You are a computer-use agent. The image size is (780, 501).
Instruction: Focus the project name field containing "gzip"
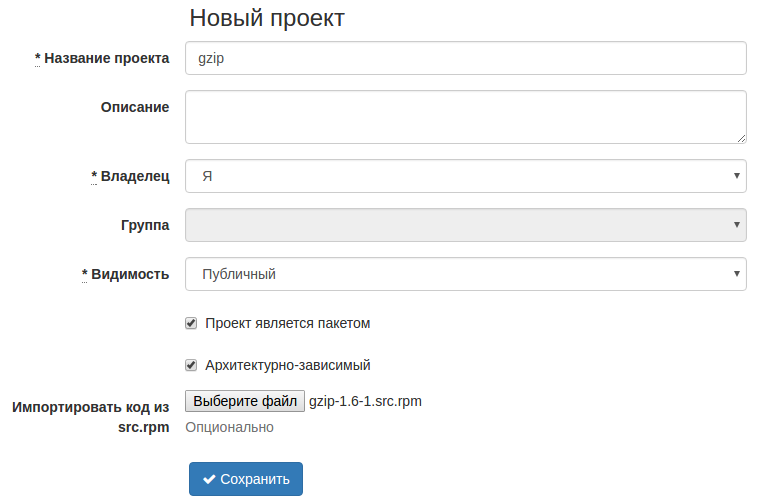tap(465, 58)
